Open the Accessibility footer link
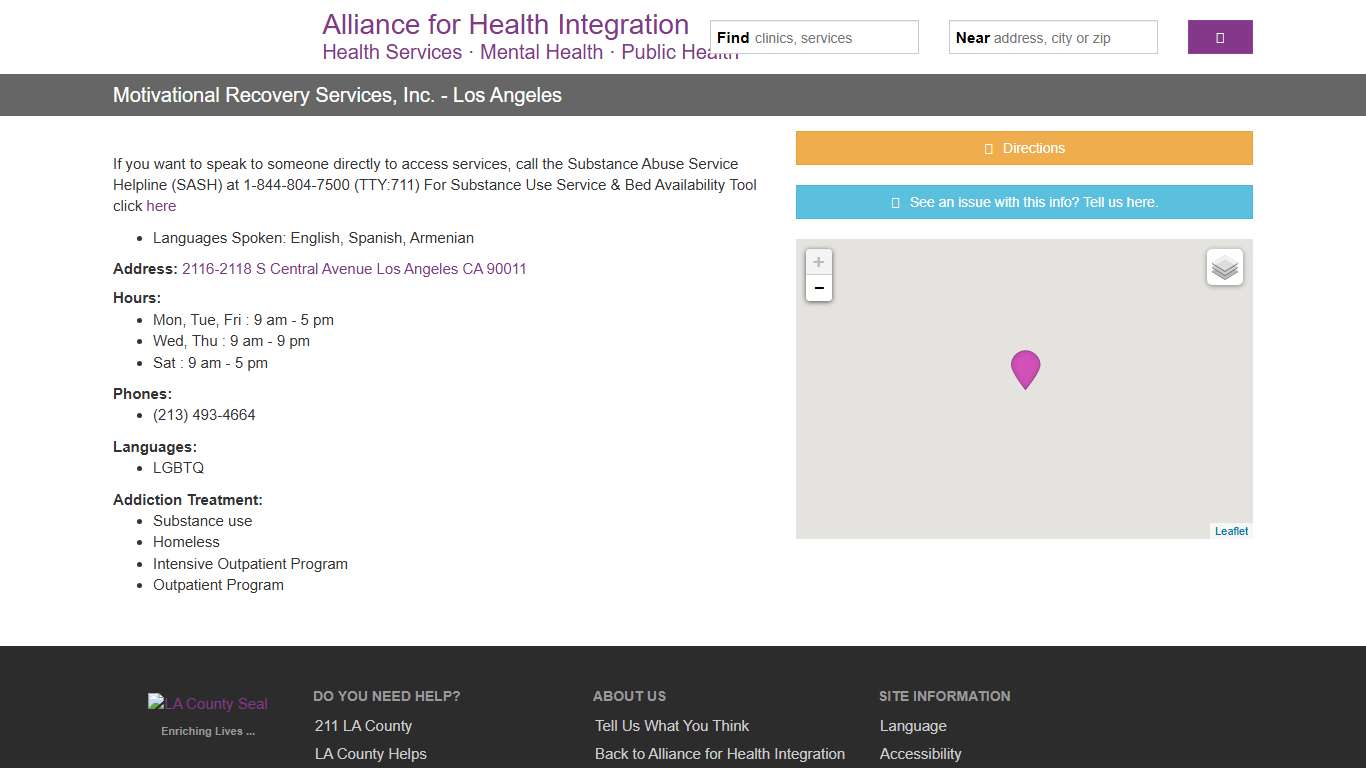This screenshot has width=1366, height=768. (x=920, y=754)
